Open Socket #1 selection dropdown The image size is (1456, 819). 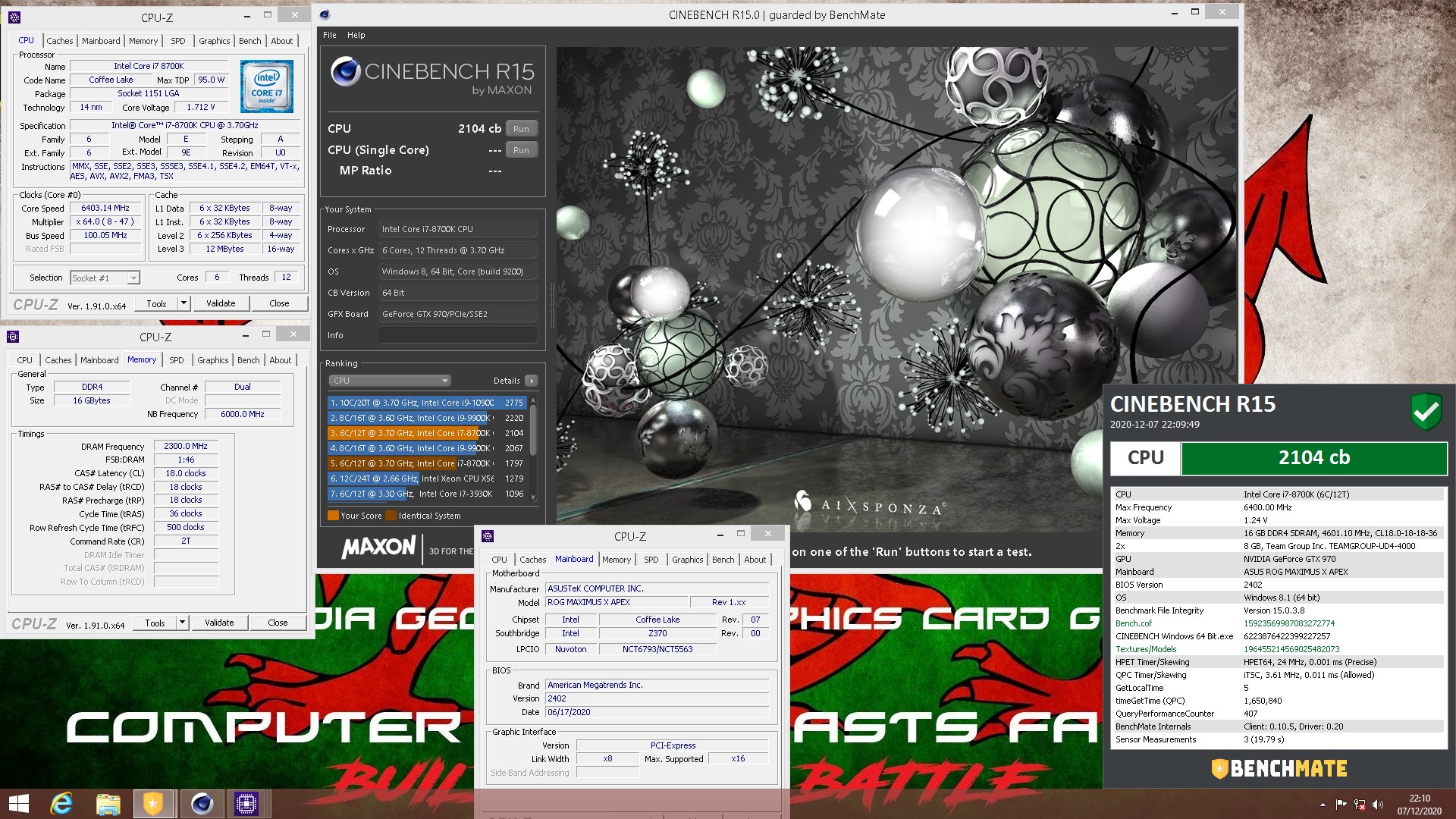(x=105, y=278)
